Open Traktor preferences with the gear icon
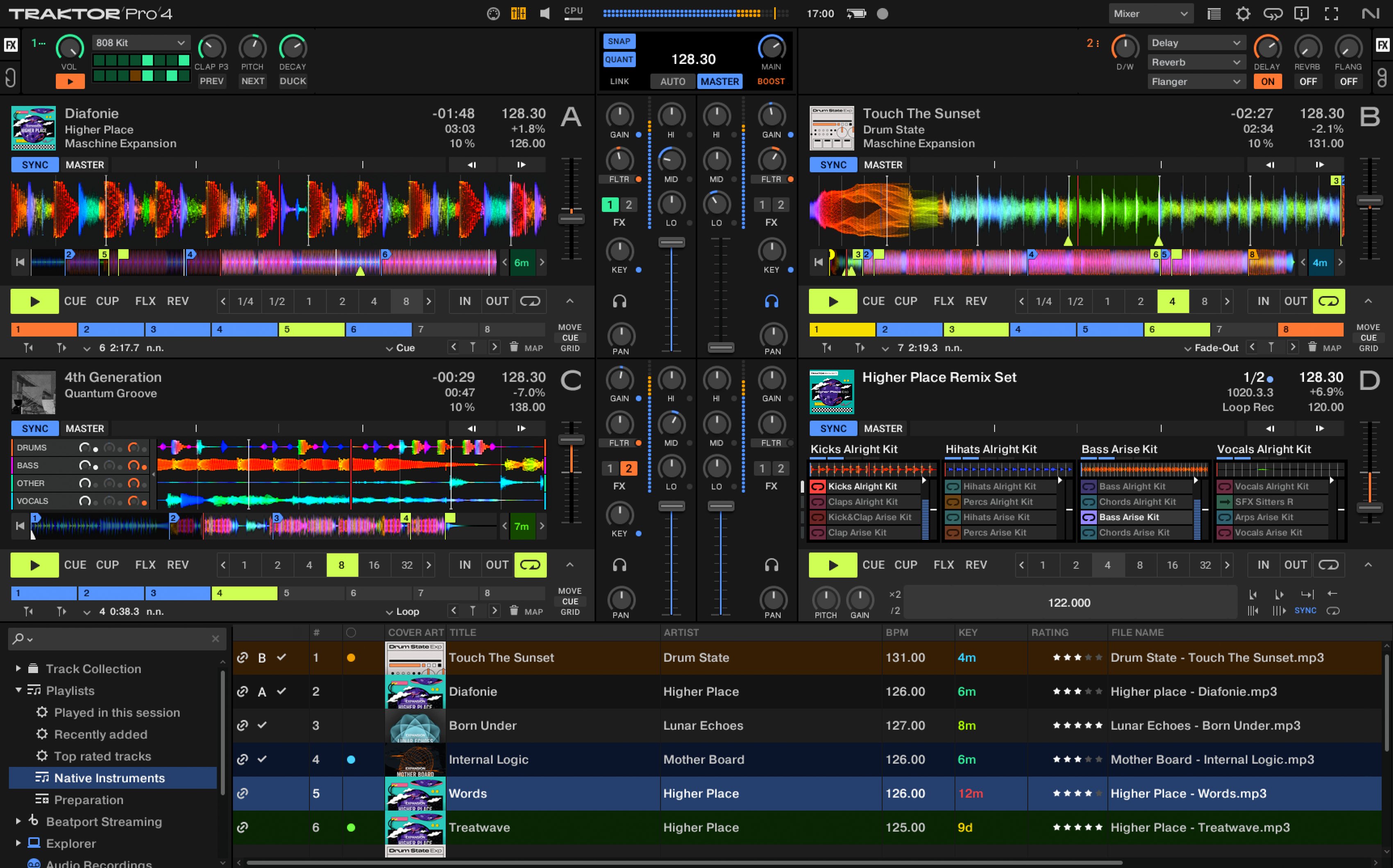Image resolution: width=1393 pixels, height=868 pixels. pyautogui.click(x=1244, y=13)
